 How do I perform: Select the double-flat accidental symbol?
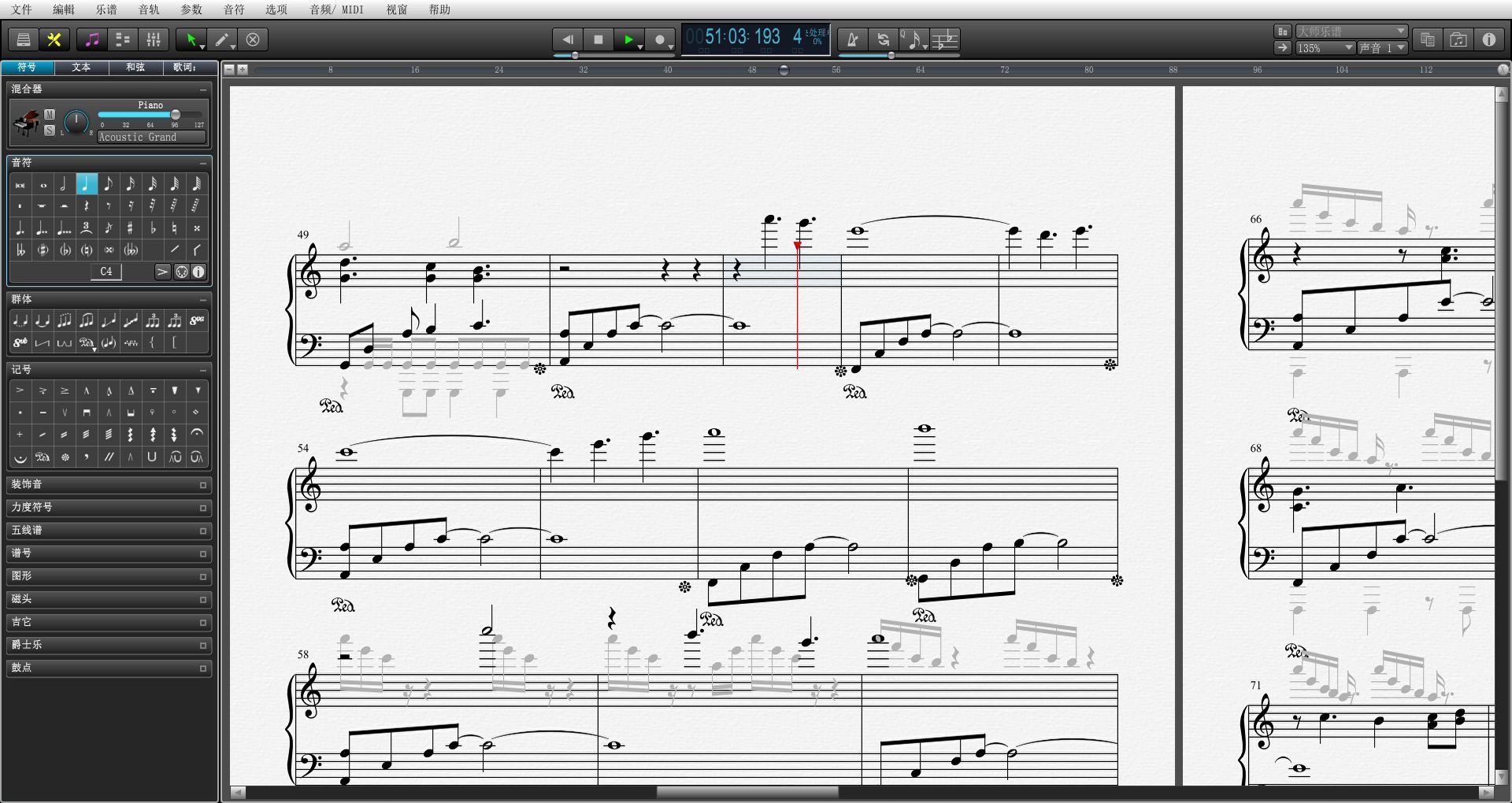coord(20,250)
